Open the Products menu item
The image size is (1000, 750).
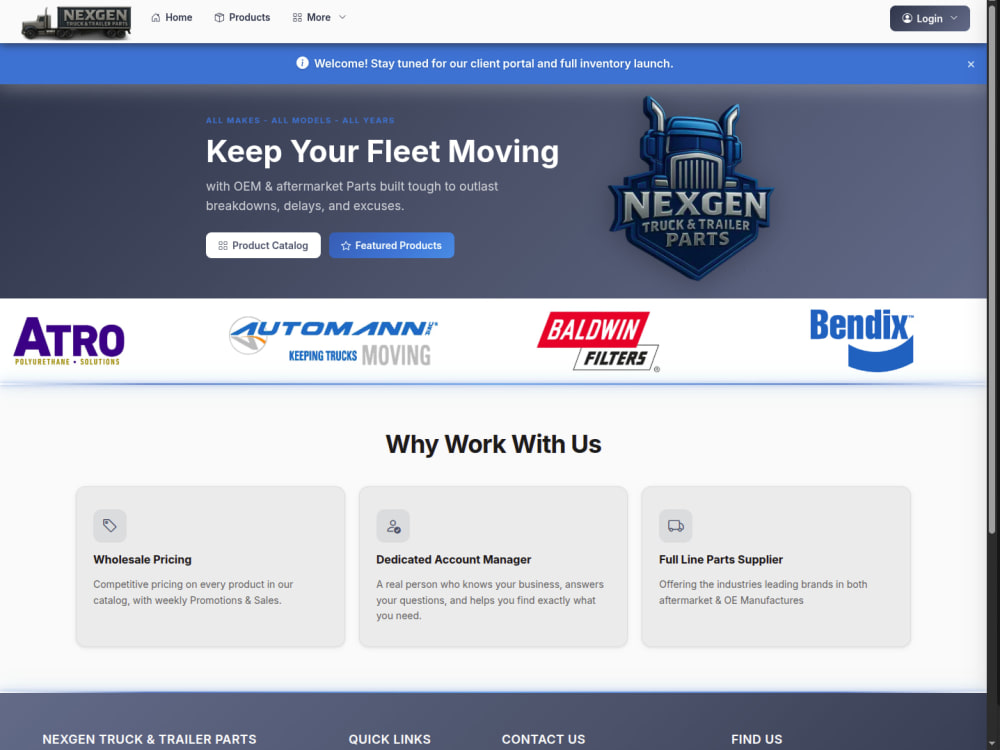242,18
